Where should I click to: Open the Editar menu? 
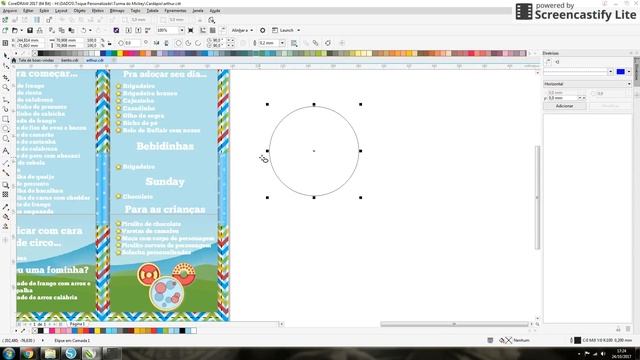coord(28,11)
